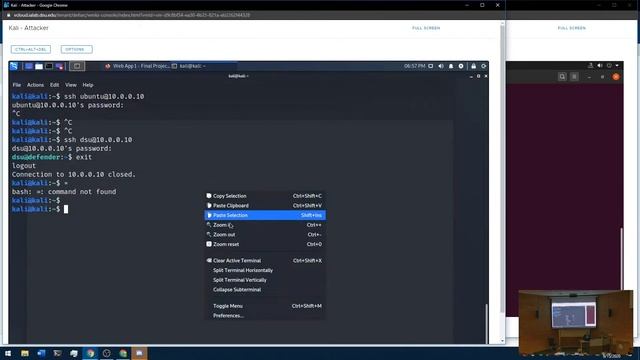This screenshot has height=360, width=640.
Task: Click the 06:57 PM clock in Kali panel
Action: 414,66
